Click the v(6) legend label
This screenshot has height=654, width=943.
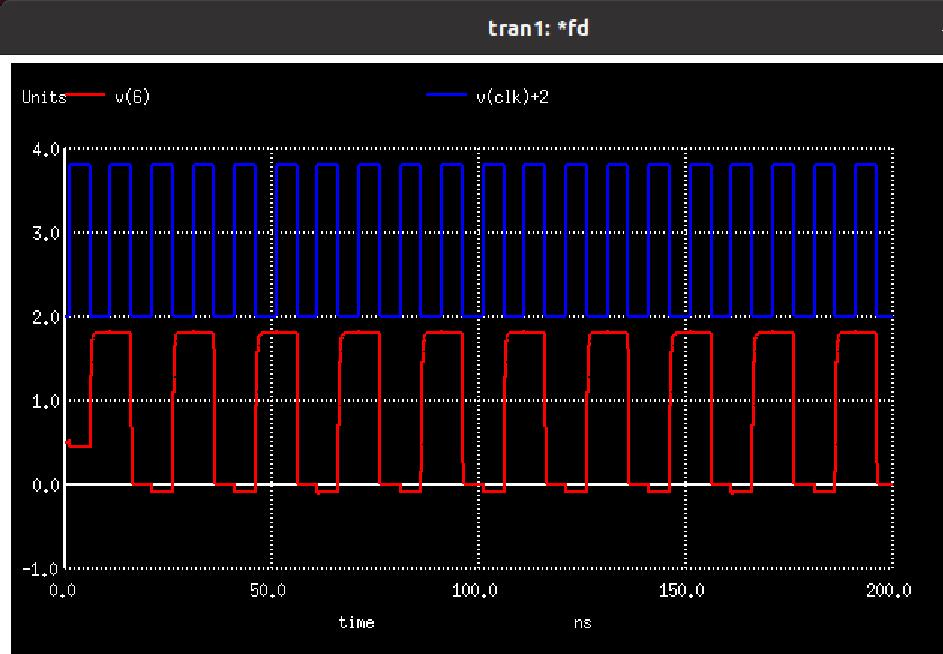pos(132,96)
